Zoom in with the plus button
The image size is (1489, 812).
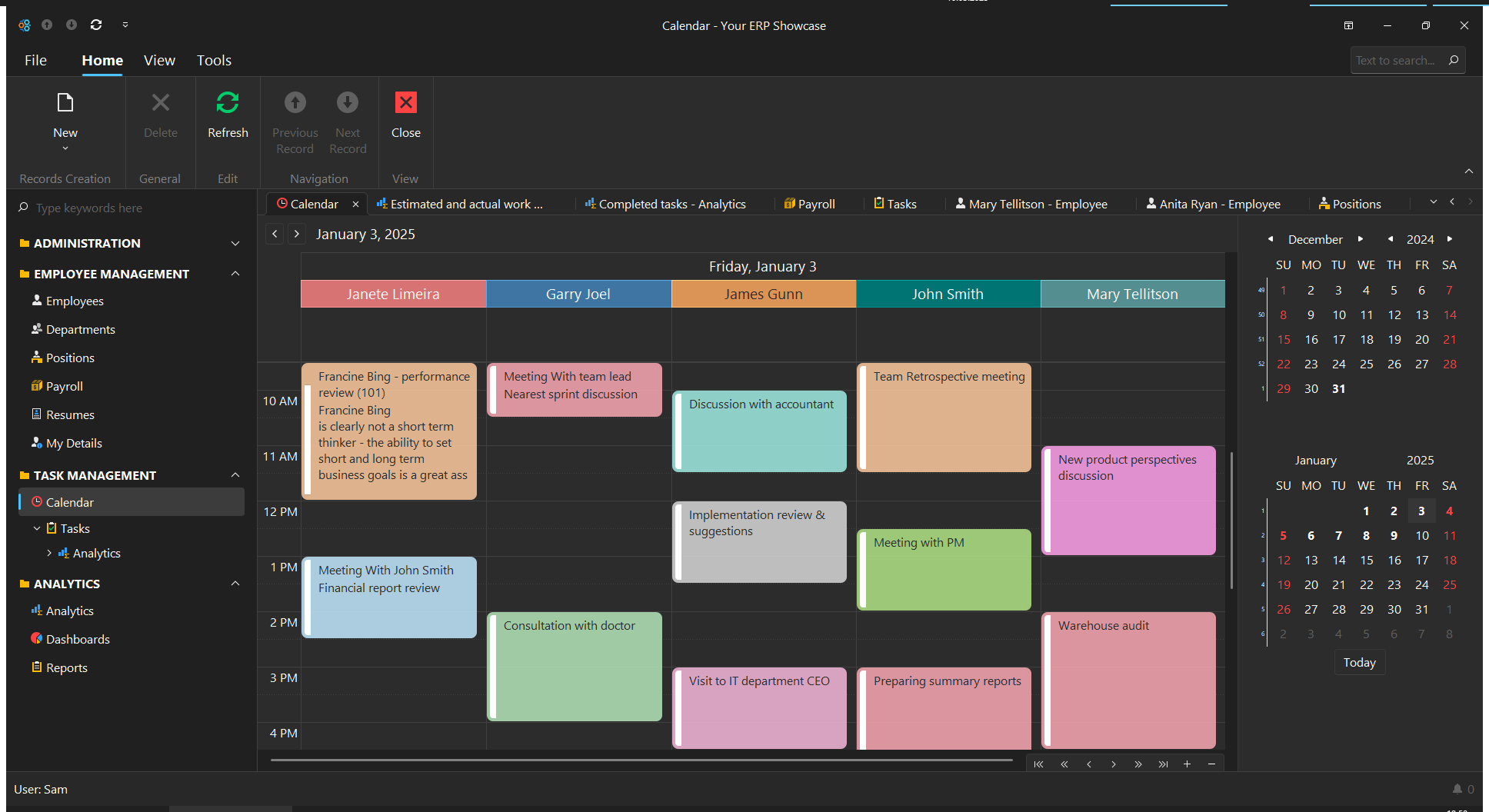[1187, 764]
